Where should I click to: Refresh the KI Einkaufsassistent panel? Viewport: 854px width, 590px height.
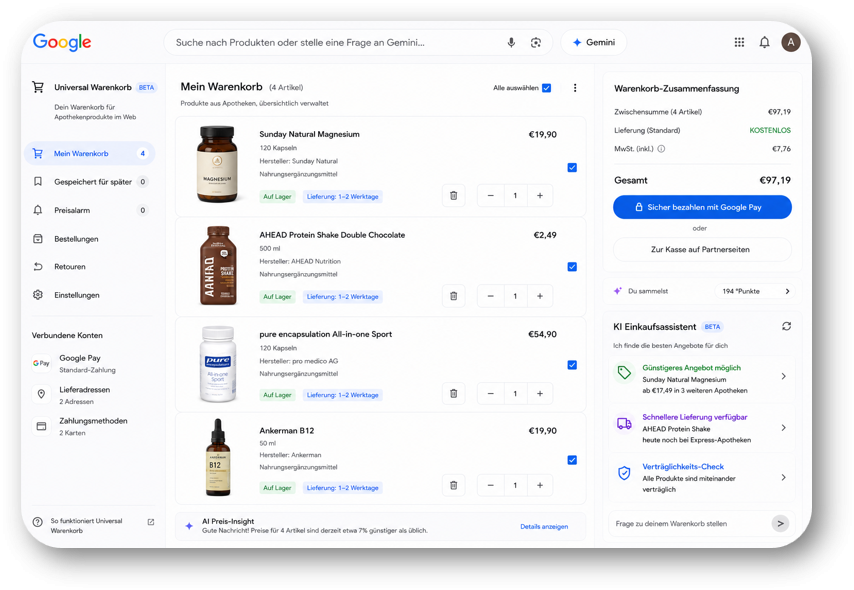click(786, 326)
